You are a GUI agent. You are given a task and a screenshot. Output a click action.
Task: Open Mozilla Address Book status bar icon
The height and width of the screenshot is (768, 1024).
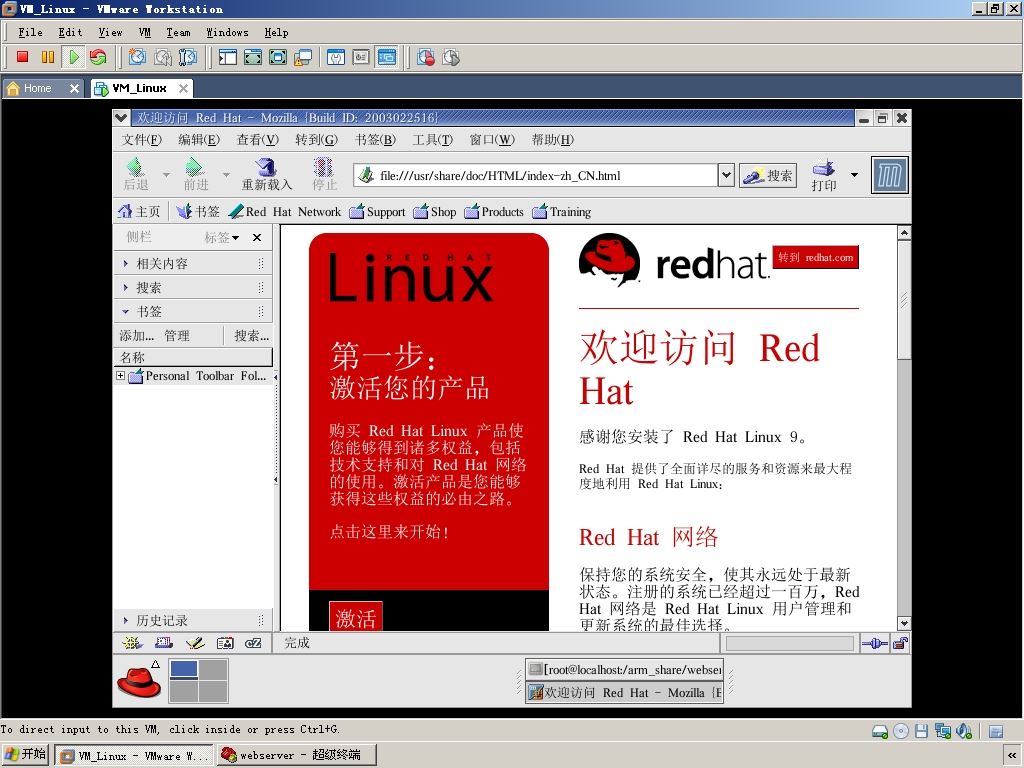click(x=225, y=643)
